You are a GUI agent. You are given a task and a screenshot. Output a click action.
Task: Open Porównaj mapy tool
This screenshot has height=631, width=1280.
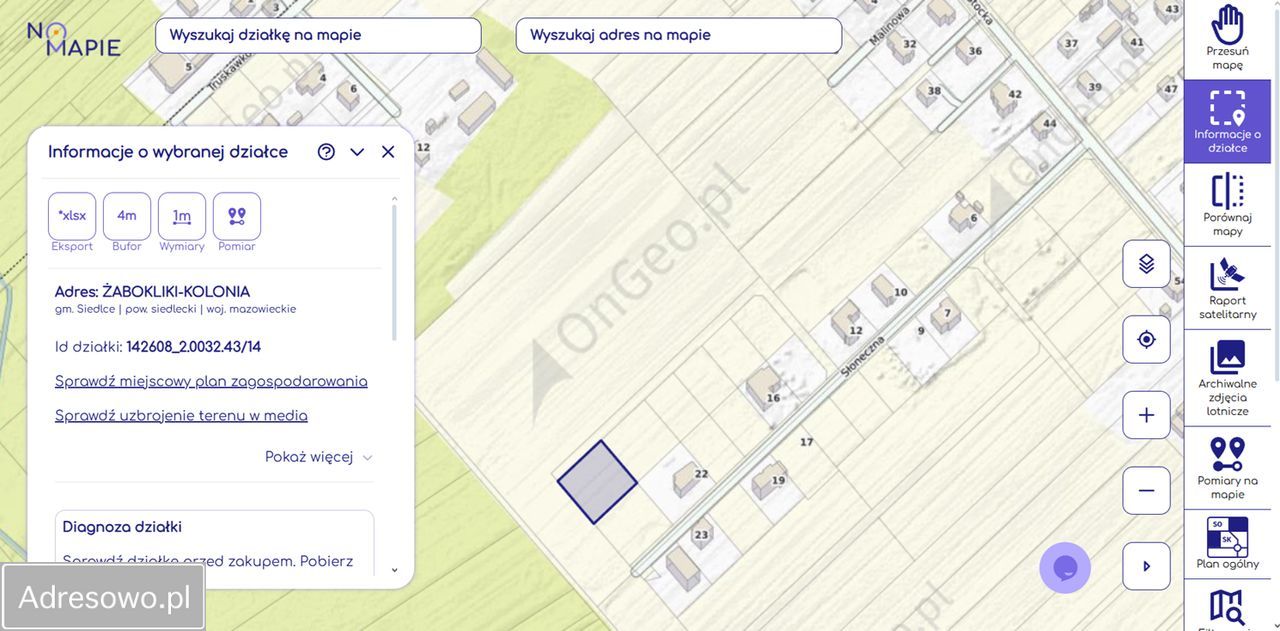(1227, 204)
